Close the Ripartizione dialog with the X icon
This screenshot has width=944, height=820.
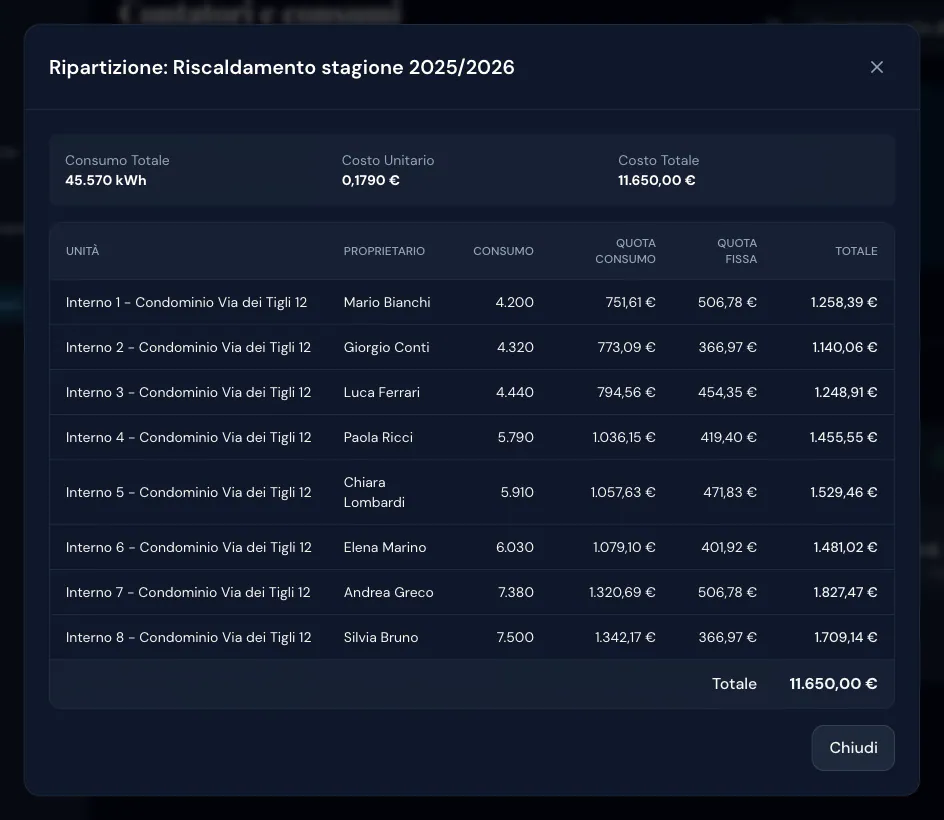click(877, 67)
